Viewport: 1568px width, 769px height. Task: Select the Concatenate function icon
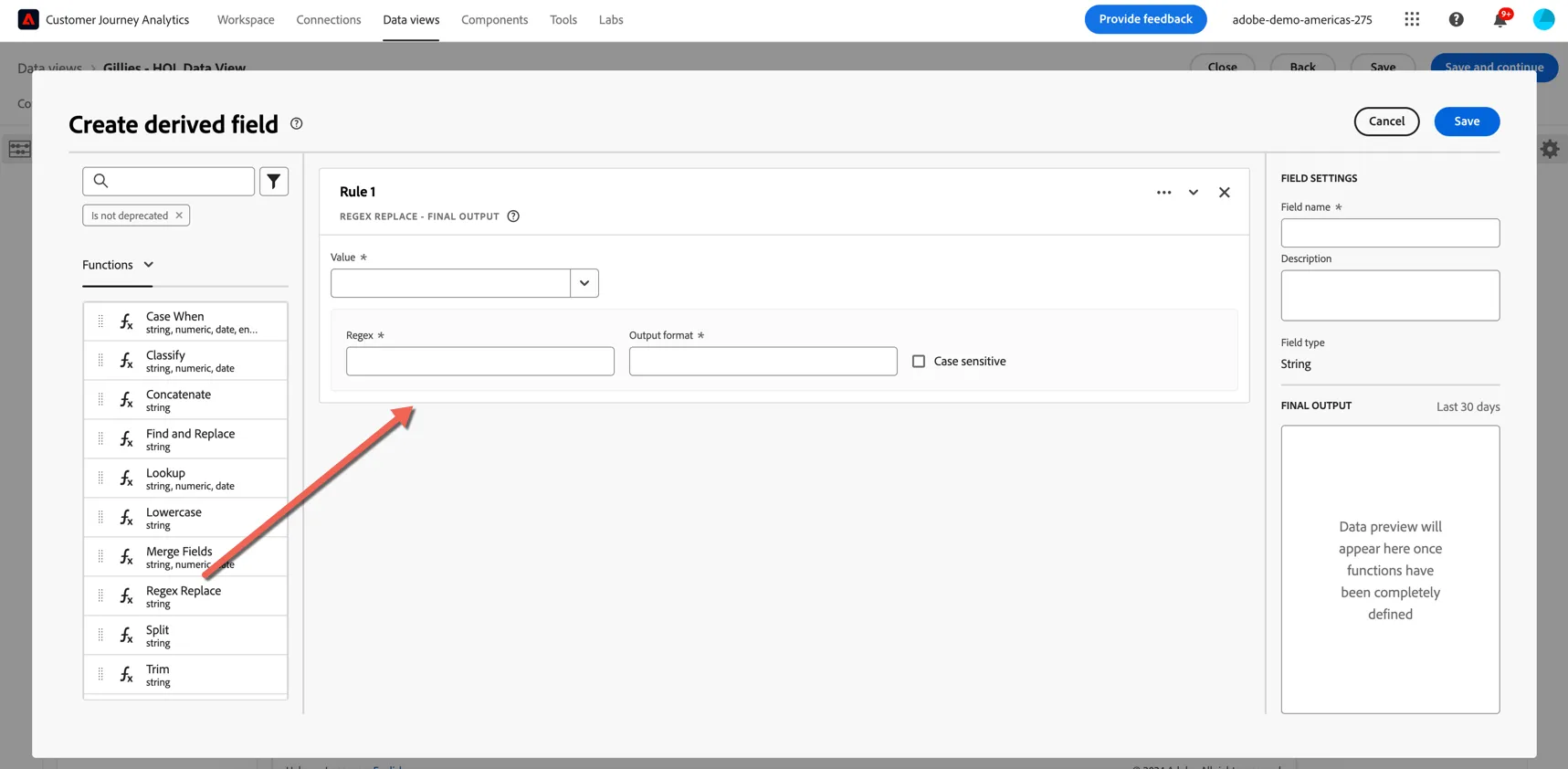(x=127, y=400)
